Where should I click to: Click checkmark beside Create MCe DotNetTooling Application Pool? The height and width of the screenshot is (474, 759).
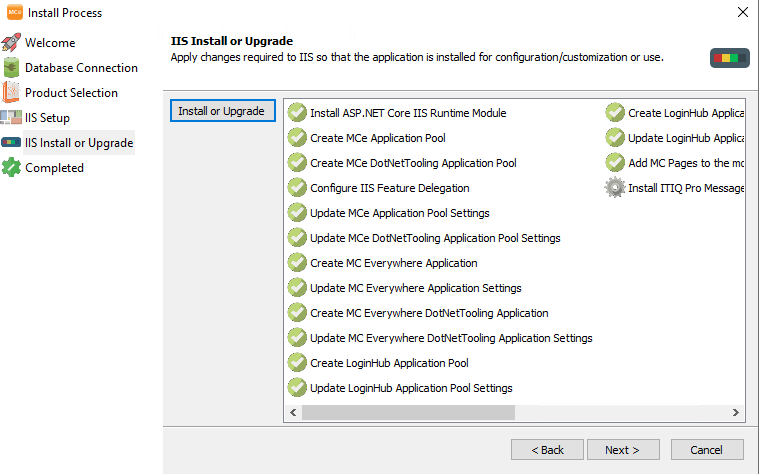pyautogui.click(x=297, y=163)
